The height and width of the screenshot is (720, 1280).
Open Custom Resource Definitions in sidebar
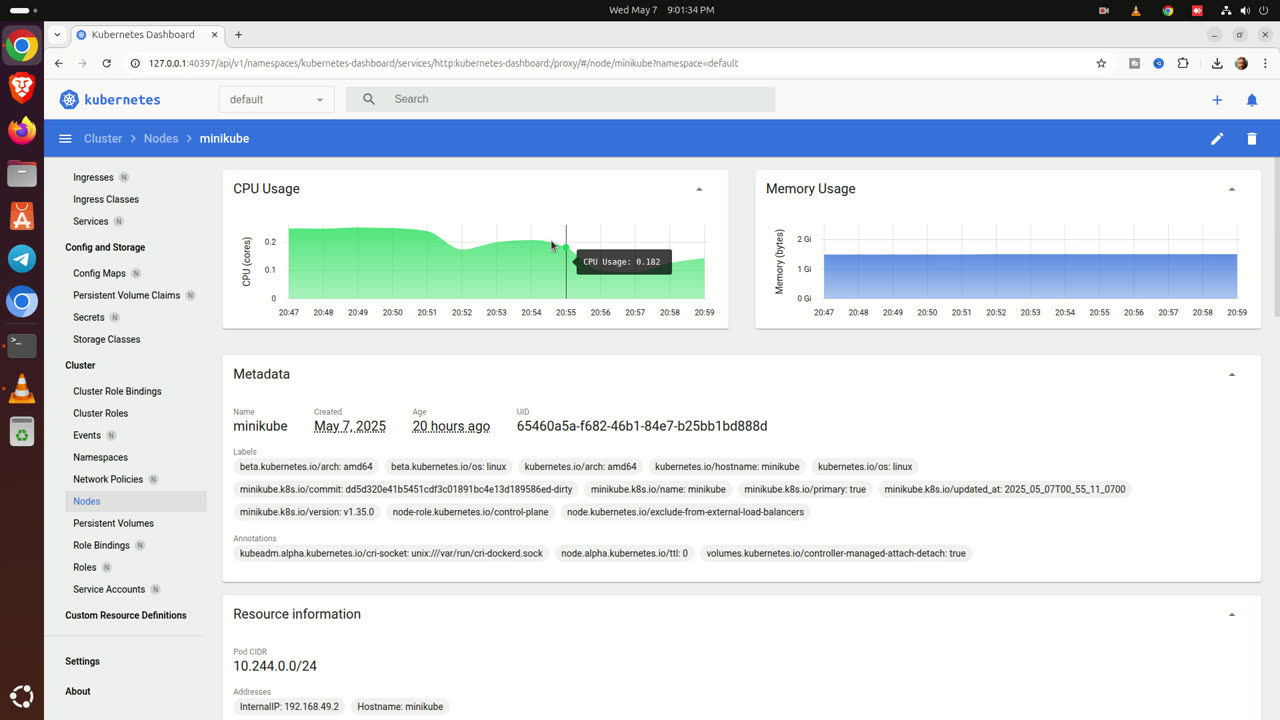(126, 615)
